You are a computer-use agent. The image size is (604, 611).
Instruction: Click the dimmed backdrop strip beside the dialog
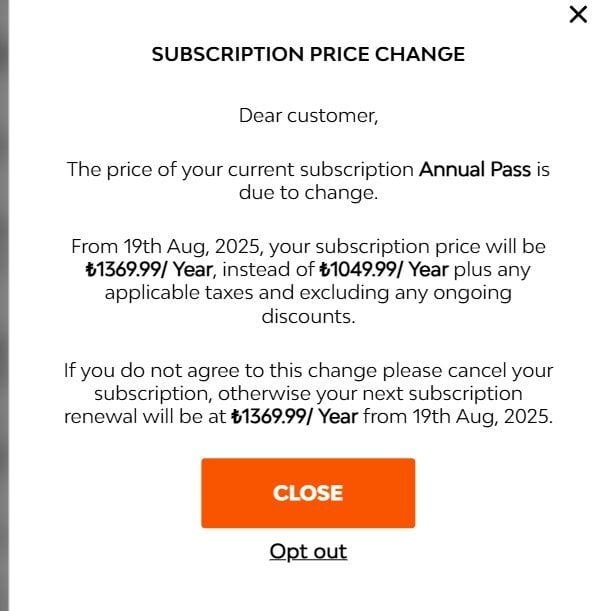point(4,306)
